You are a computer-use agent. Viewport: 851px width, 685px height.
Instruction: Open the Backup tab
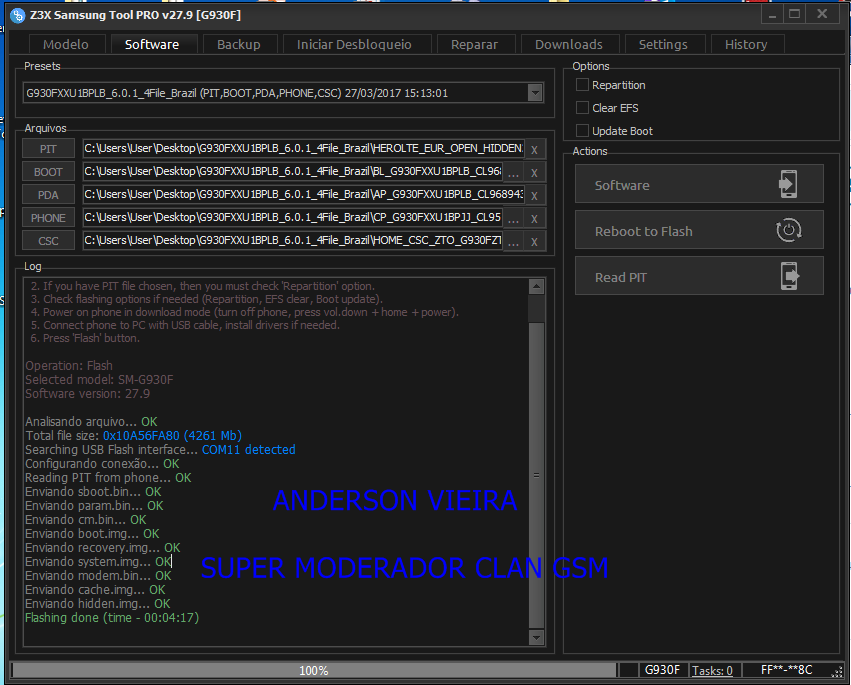pyautogui.click(x=239, y=45)
